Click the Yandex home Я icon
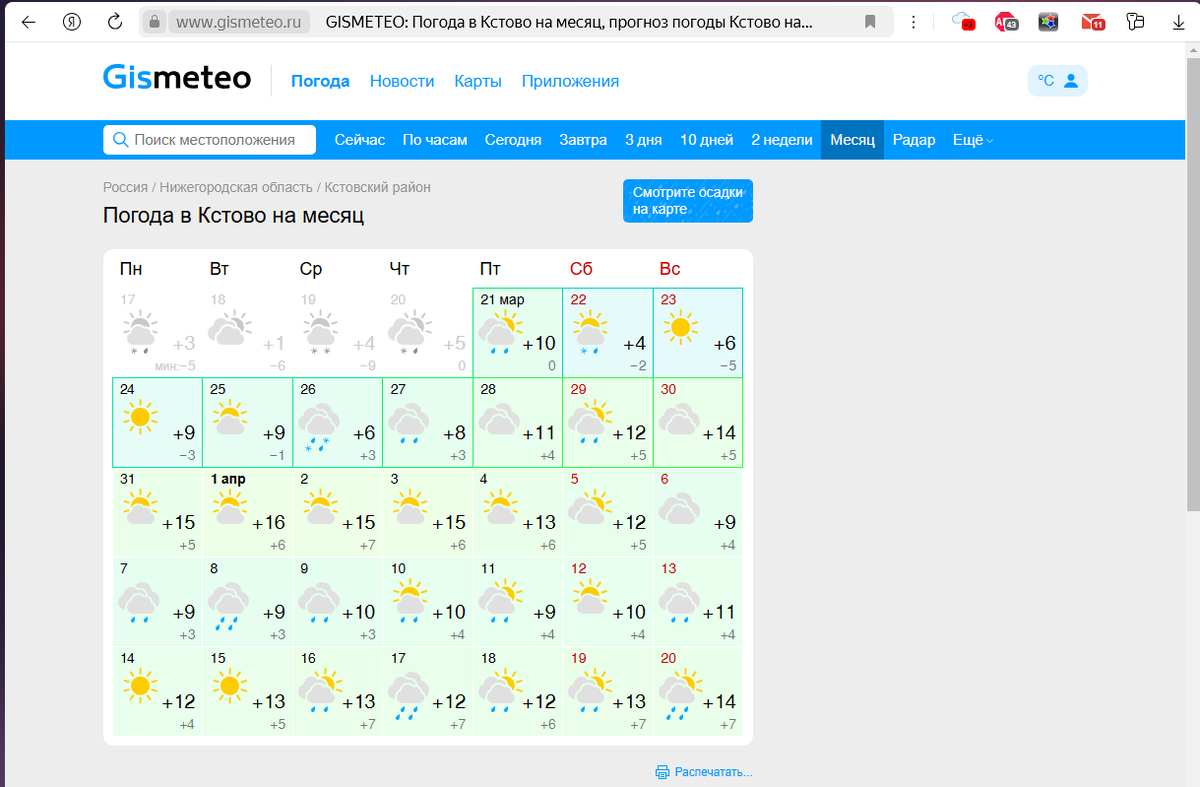Image resolution: width=1200 pixels, height=787 pixels. (72, 21)
